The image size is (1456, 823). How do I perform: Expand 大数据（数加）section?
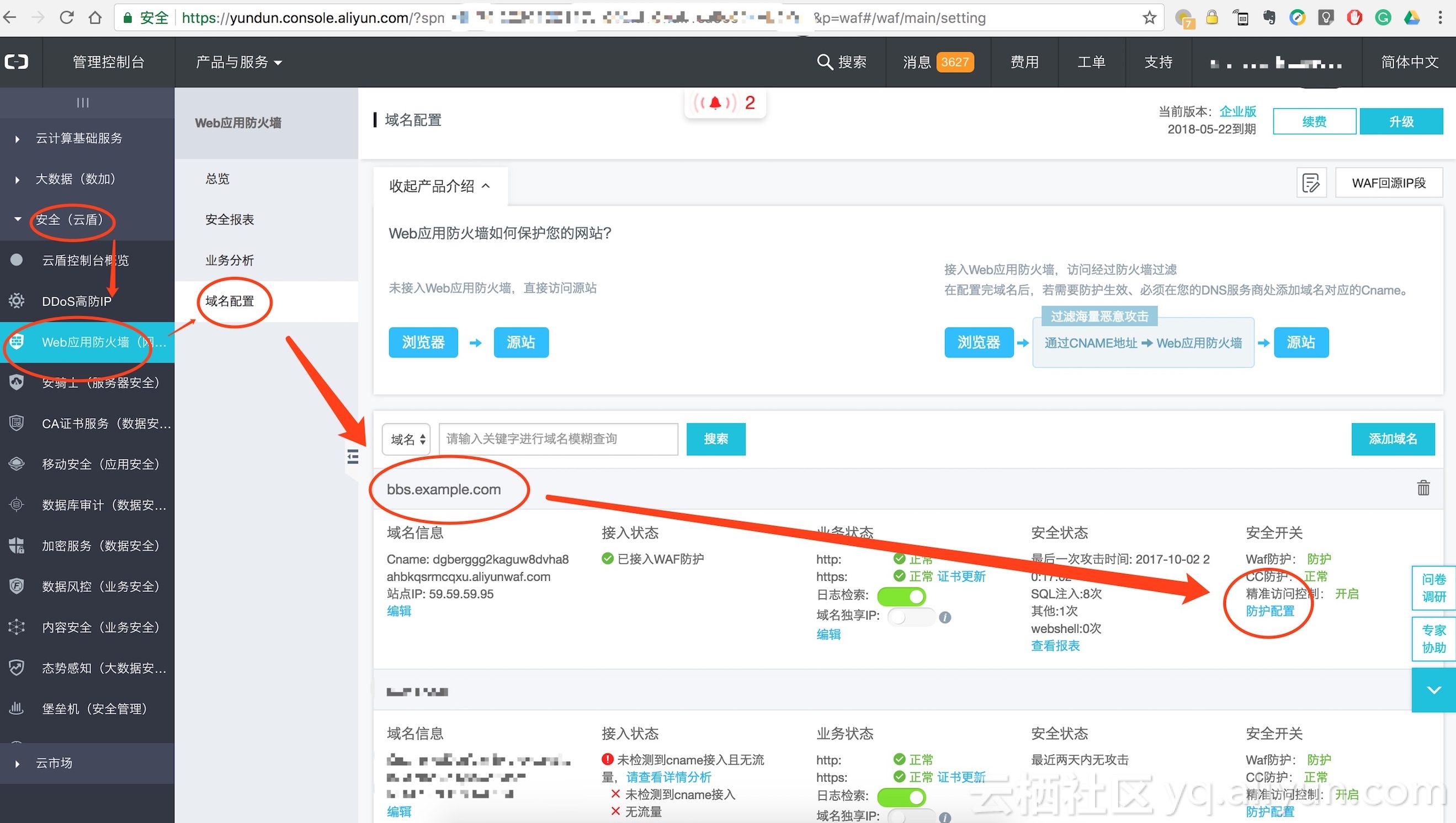pyautogui.click(x=75, y=179)
